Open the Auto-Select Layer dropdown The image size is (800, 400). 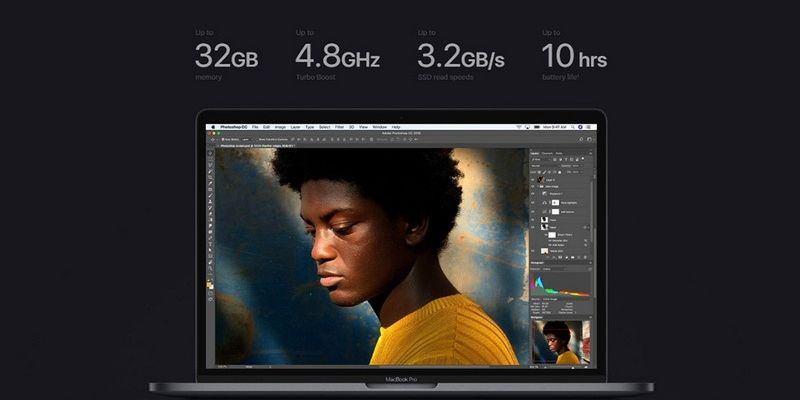pyautogui.click(x=247, y=139)
